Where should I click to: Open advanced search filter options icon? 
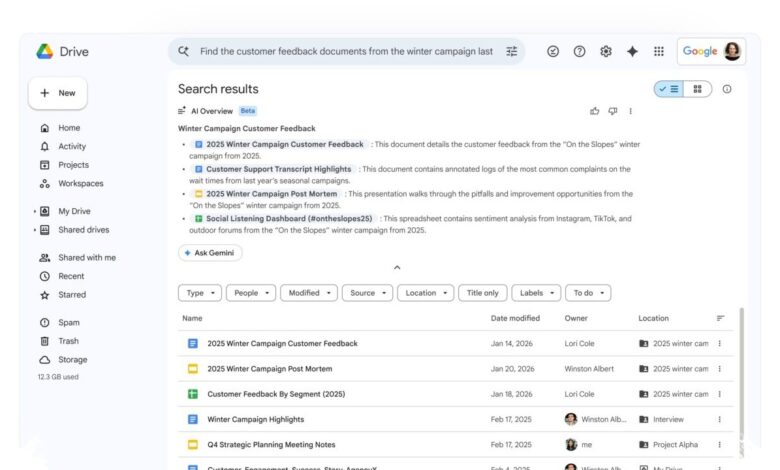511,51
